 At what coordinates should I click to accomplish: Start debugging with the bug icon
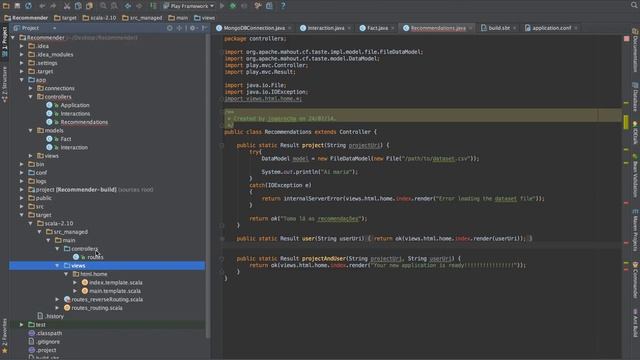[x=233, y=6]
